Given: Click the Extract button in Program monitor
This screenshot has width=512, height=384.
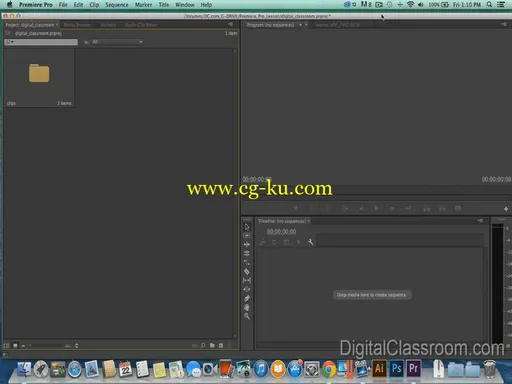Looking at the screenshot, I should (442, 208).
